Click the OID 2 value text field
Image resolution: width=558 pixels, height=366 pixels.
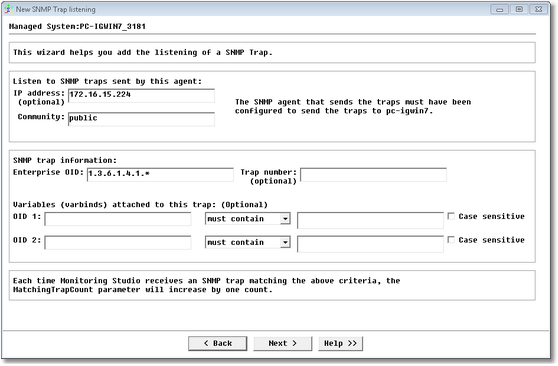[x=370, y=244]
